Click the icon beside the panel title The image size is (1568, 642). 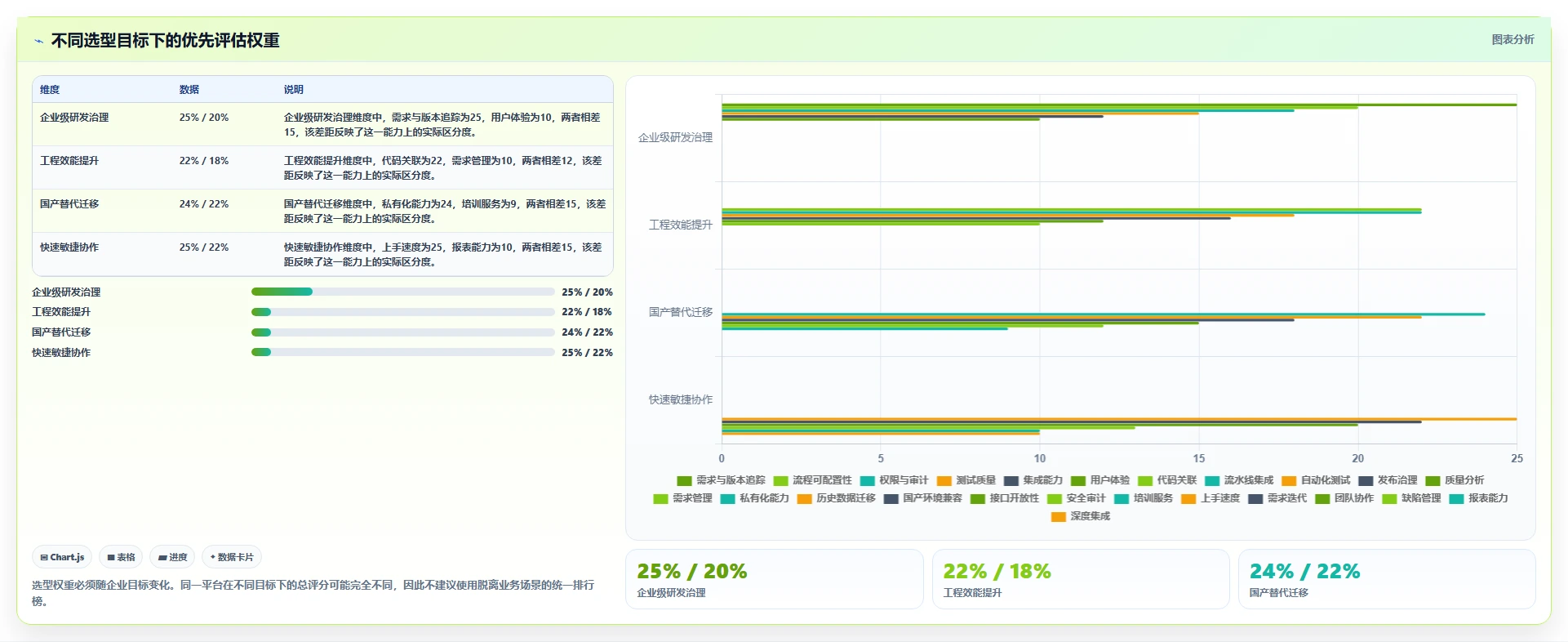click(38, 41)
